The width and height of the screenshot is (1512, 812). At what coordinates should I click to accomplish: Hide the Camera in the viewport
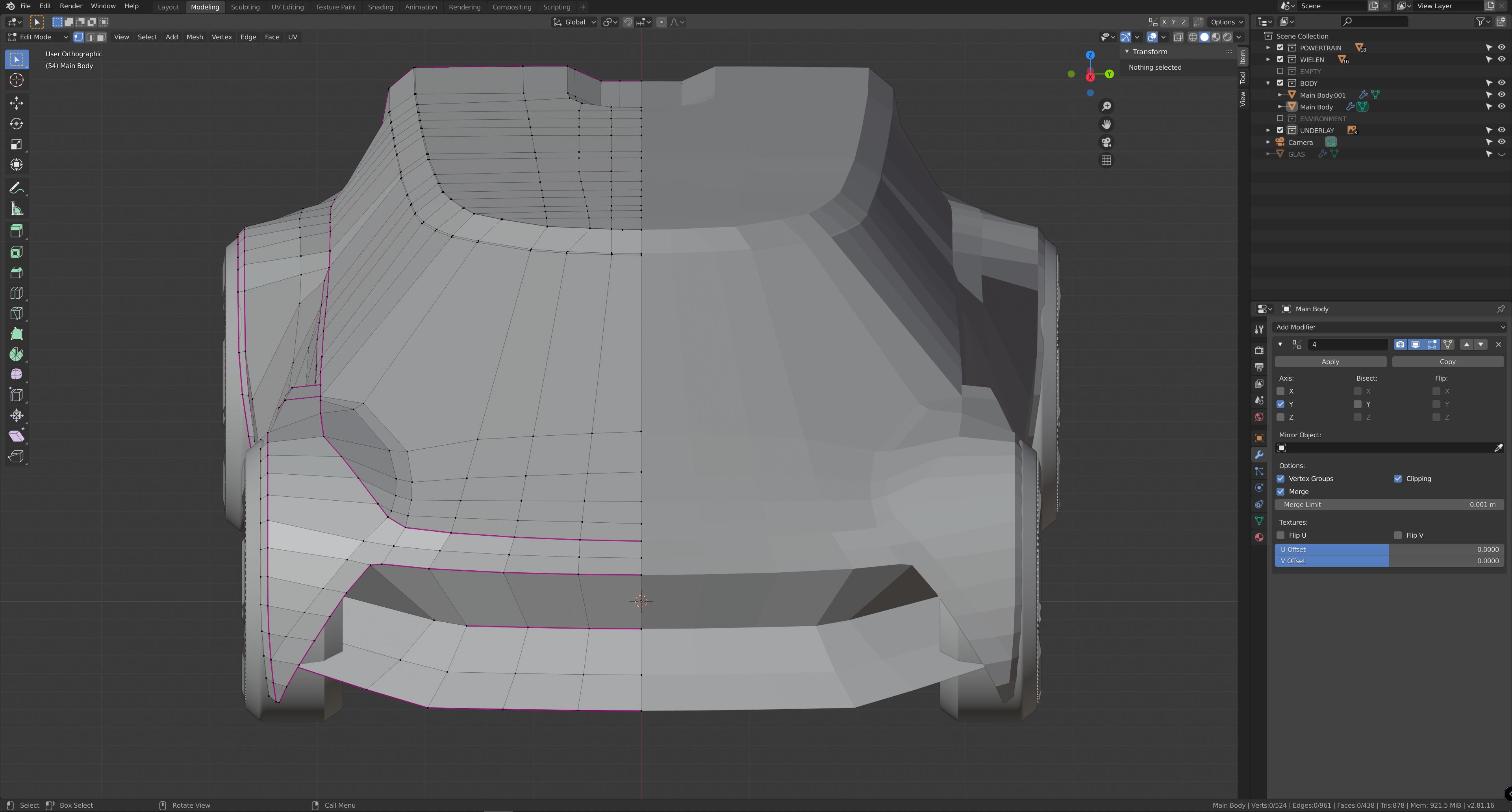tap(1502, 142)
